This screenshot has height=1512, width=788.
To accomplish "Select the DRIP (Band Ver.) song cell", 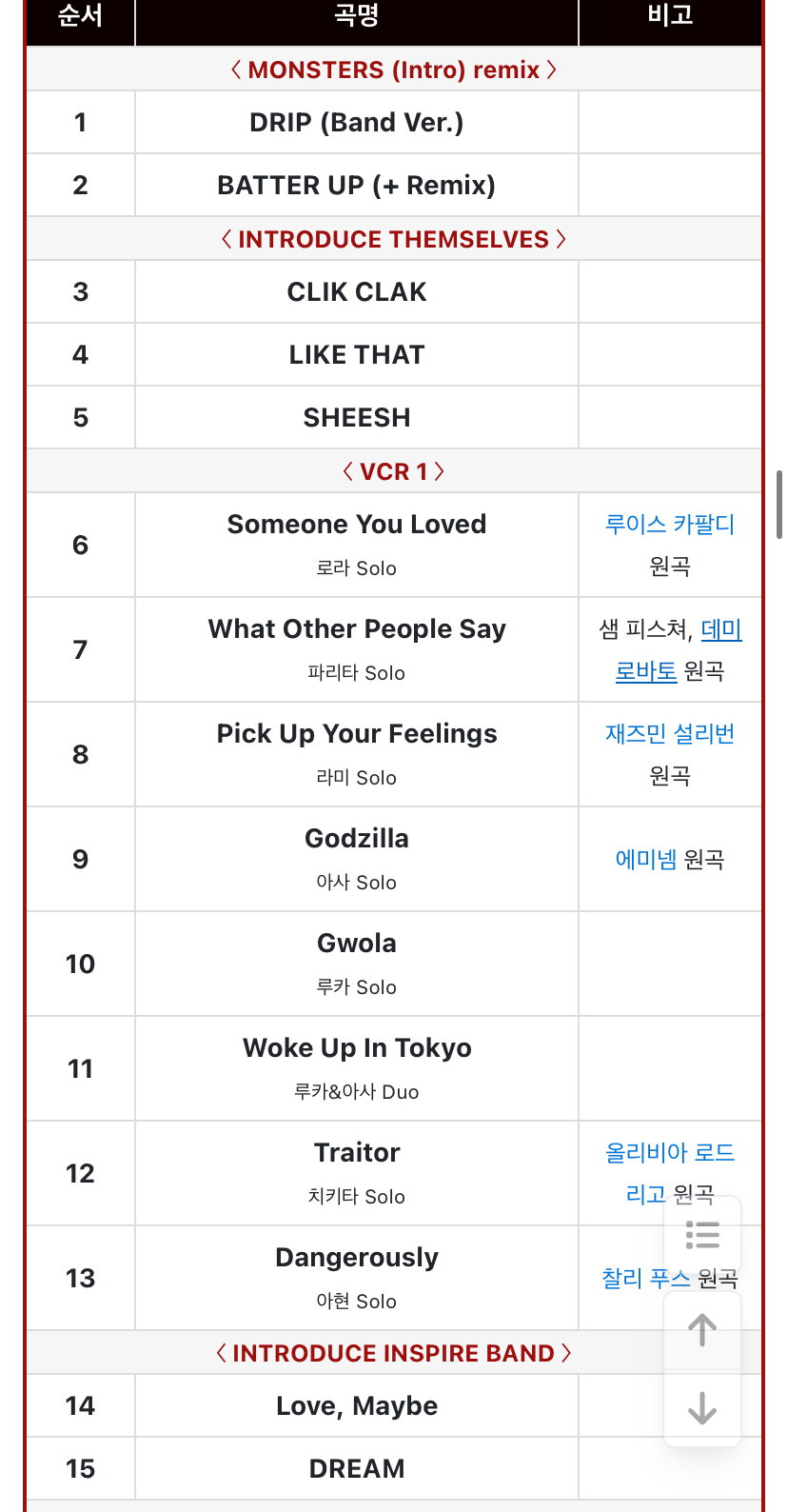I will 357,123.
